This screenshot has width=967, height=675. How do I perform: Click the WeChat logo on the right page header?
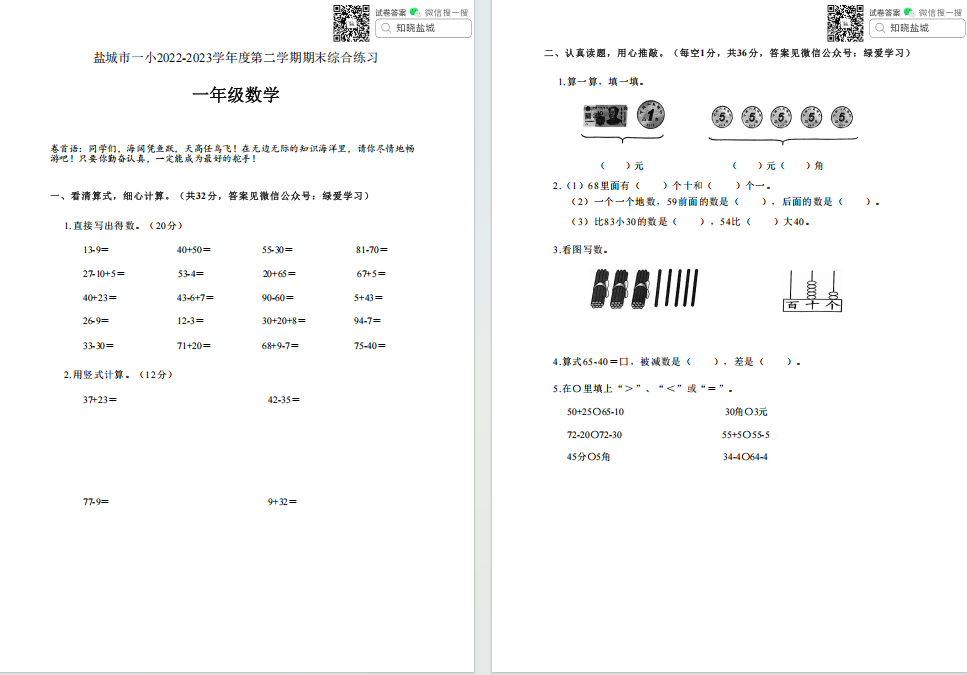[909, 12]
